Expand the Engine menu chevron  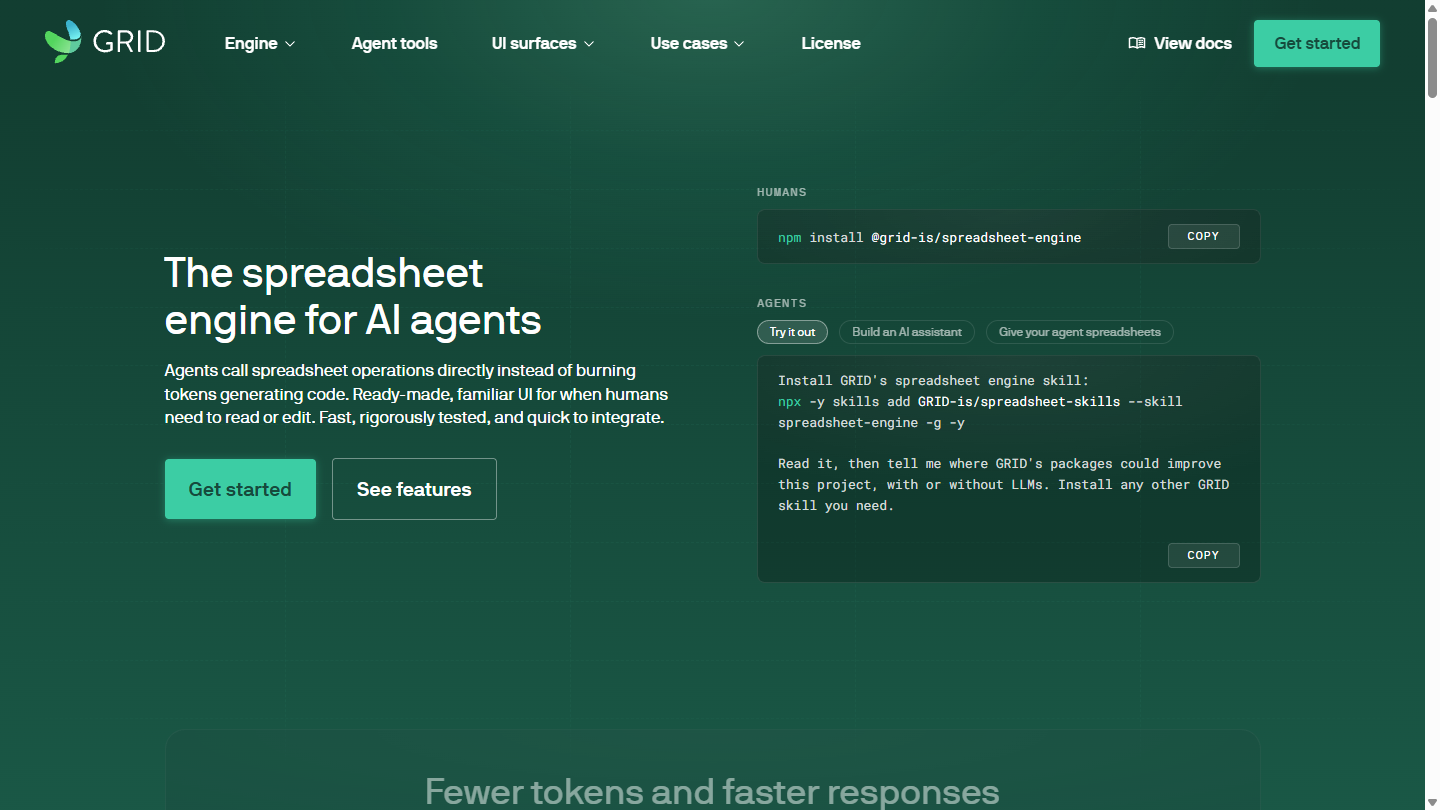pos(290,44)
